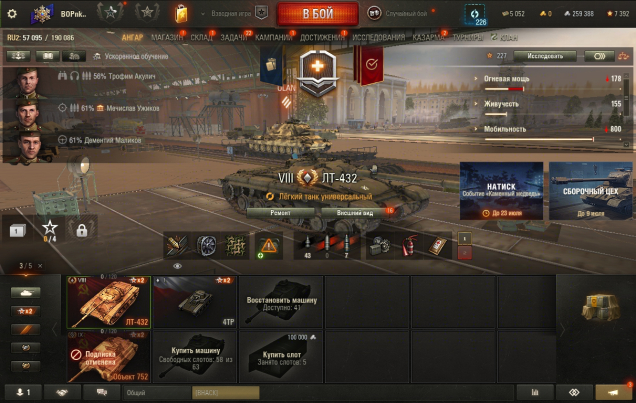636x403 pixels.
Task: Open the loot boxes crate icon
Action: [601, 307]
